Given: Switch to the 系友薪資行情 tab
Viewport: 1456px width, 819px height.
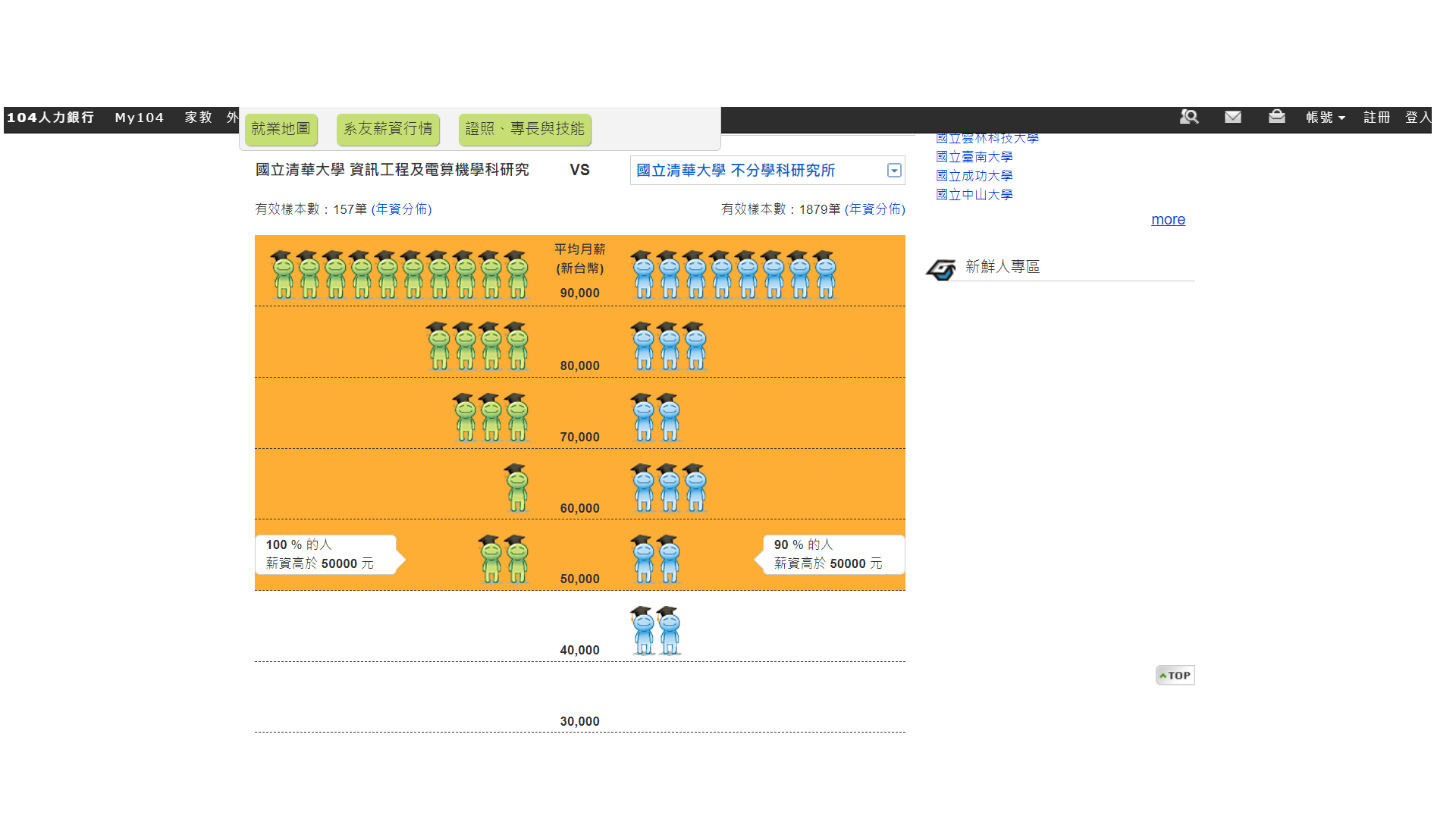Looking at the screenshot, I should [388, 129].
